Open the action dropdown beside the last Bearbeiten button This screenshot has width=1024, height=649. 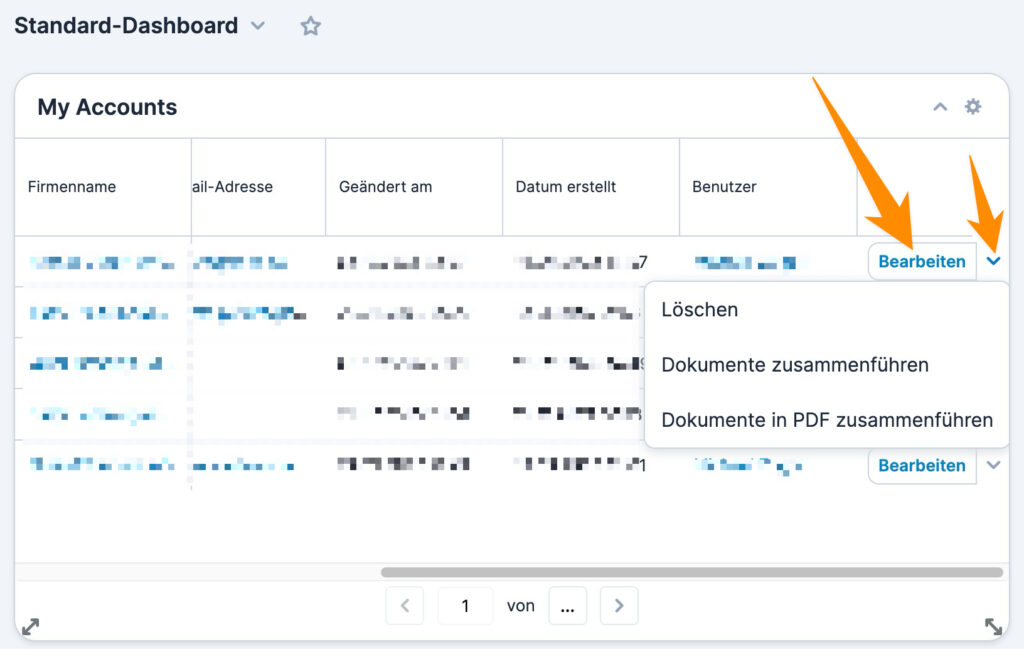[x=993, y=465]
